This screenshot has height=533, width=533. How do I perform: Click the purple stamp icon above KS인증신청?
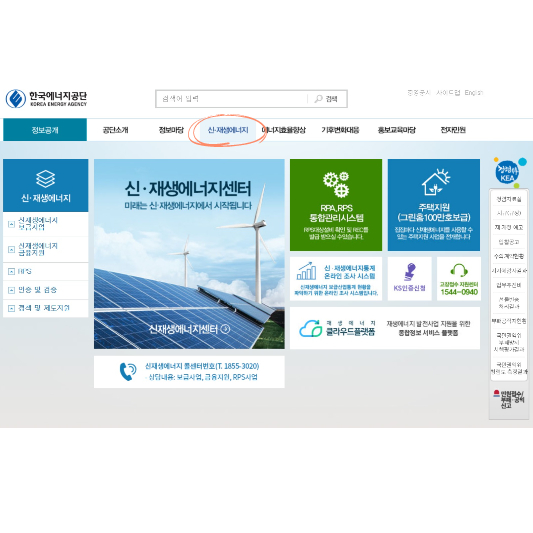tap(410, 272)
